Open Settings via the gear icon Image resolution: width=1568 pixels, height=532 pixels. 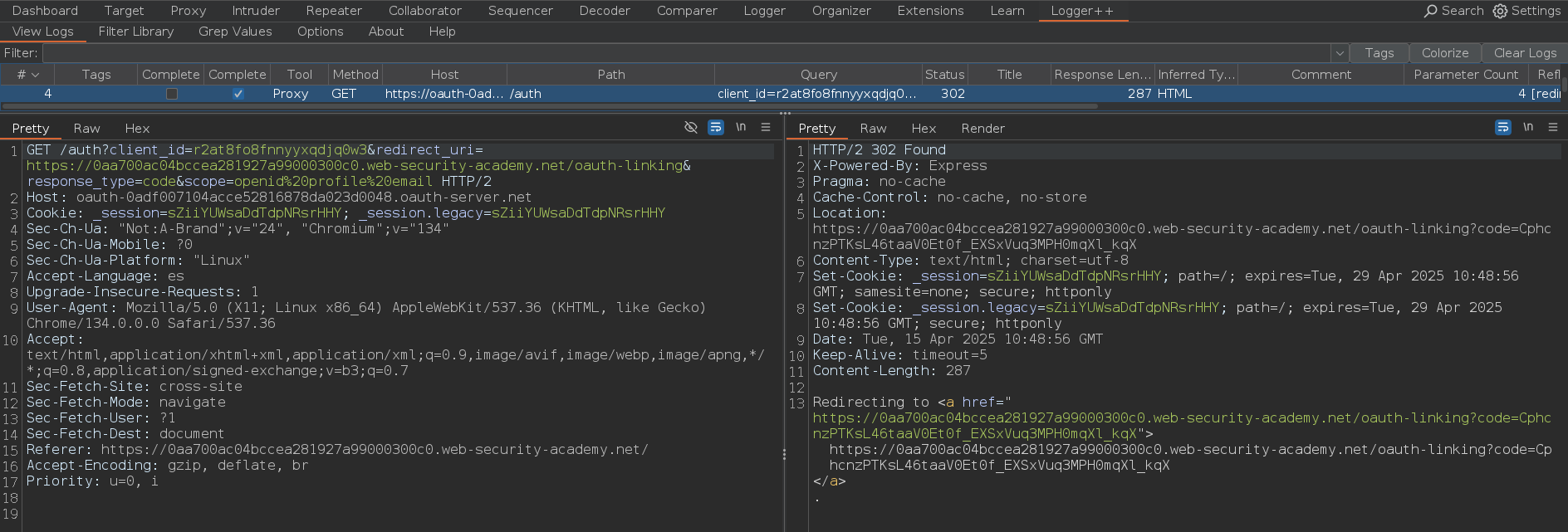(x=1500, y=11)
